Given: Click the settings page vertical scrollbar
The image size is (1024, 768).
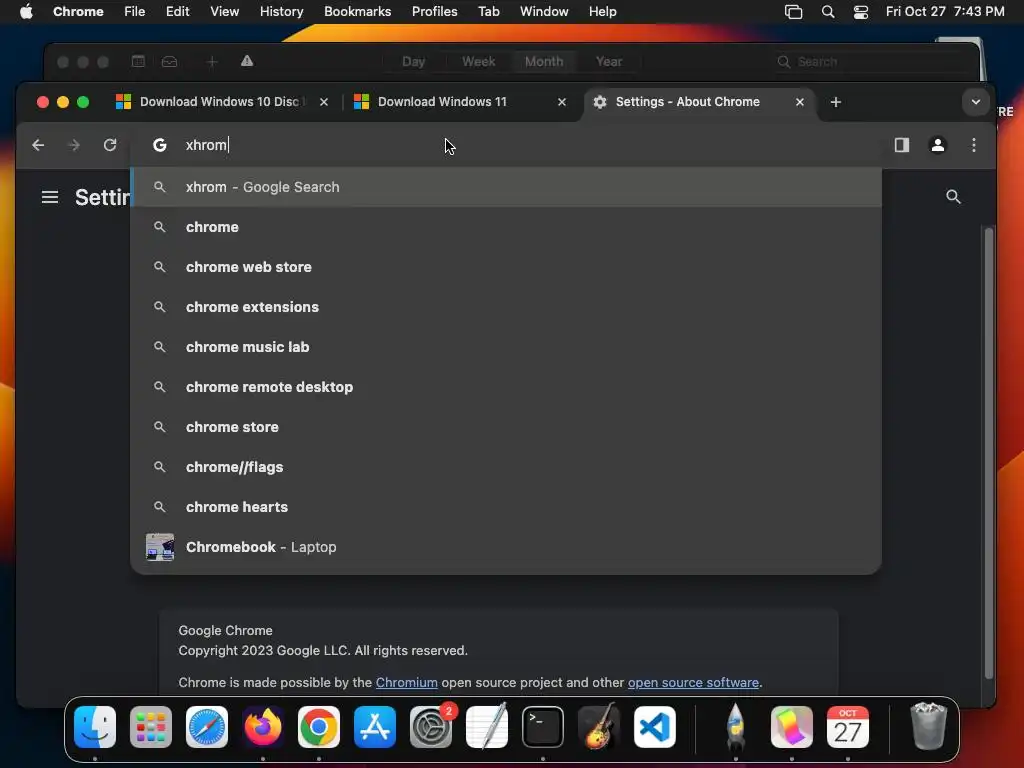Looking at the screenshot, I should (989, 453).
